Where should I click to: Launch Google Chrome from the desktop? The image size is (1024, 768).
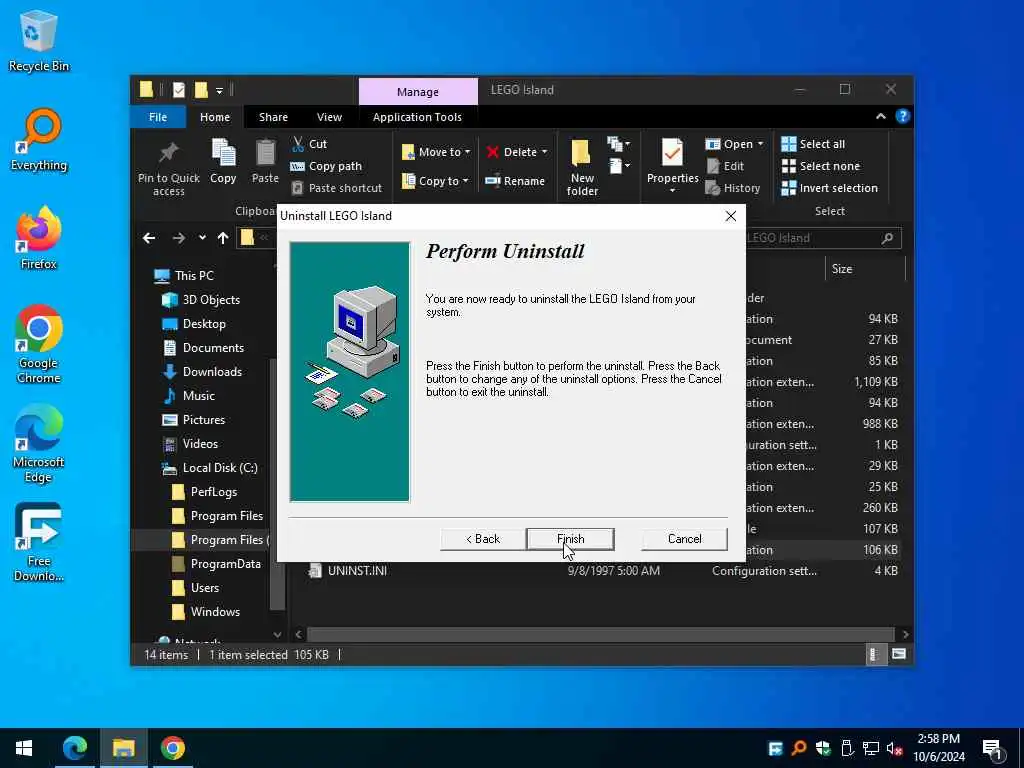click(38, 345)
